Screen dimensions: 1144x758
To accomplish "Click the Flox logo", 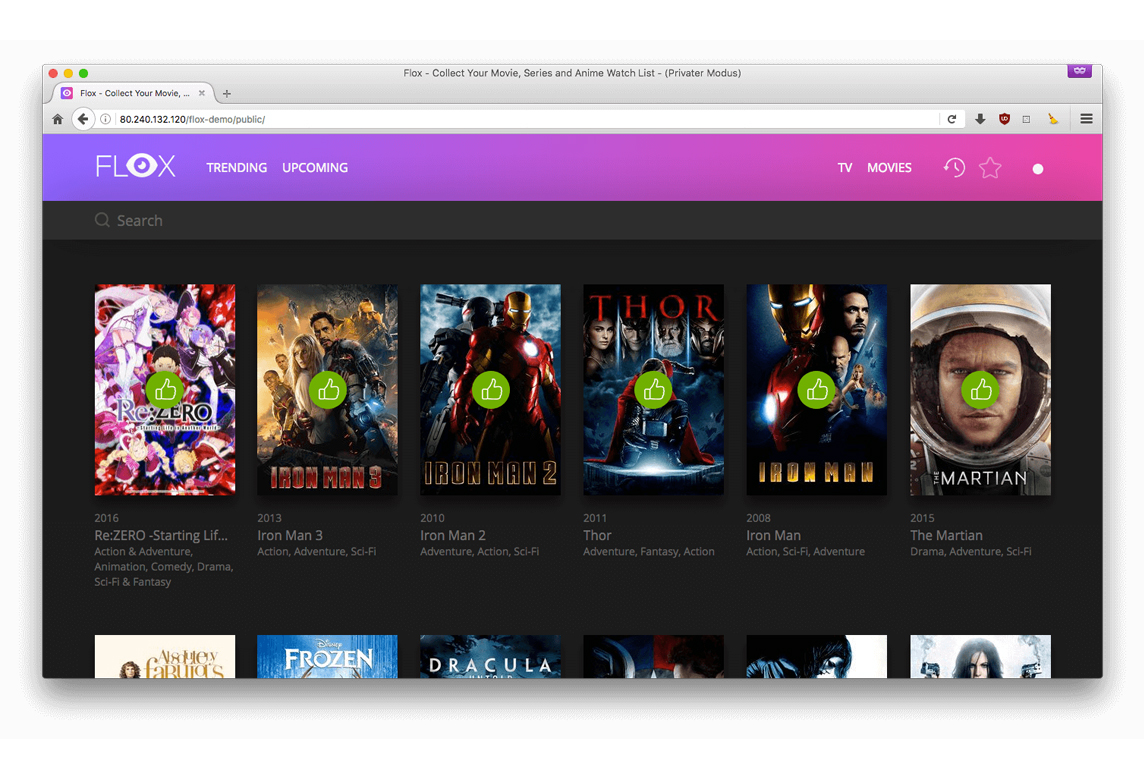I will [136, 166].
